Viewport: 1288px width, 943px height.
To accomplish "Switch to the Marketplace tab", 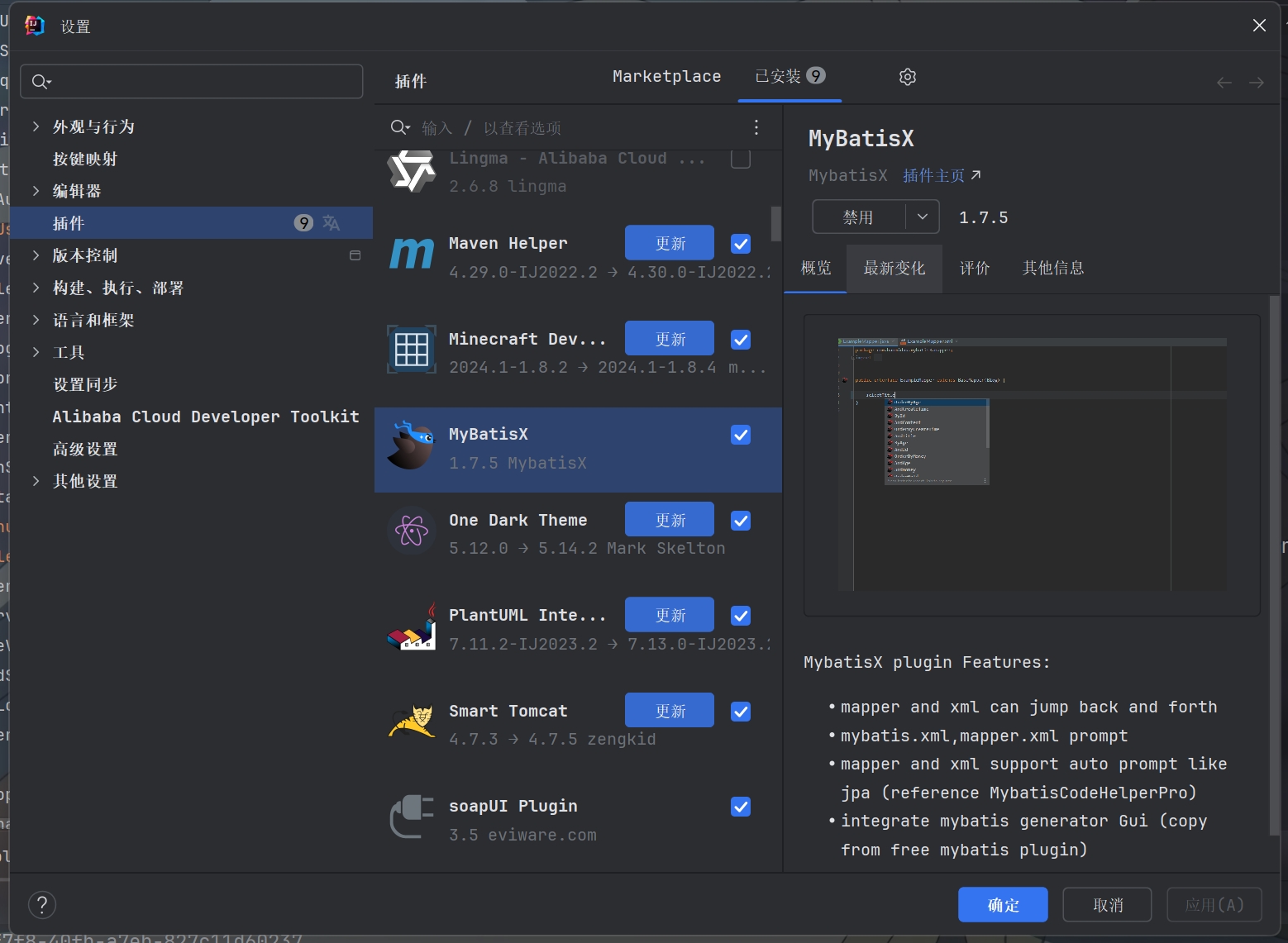I will tap(666, 77).
